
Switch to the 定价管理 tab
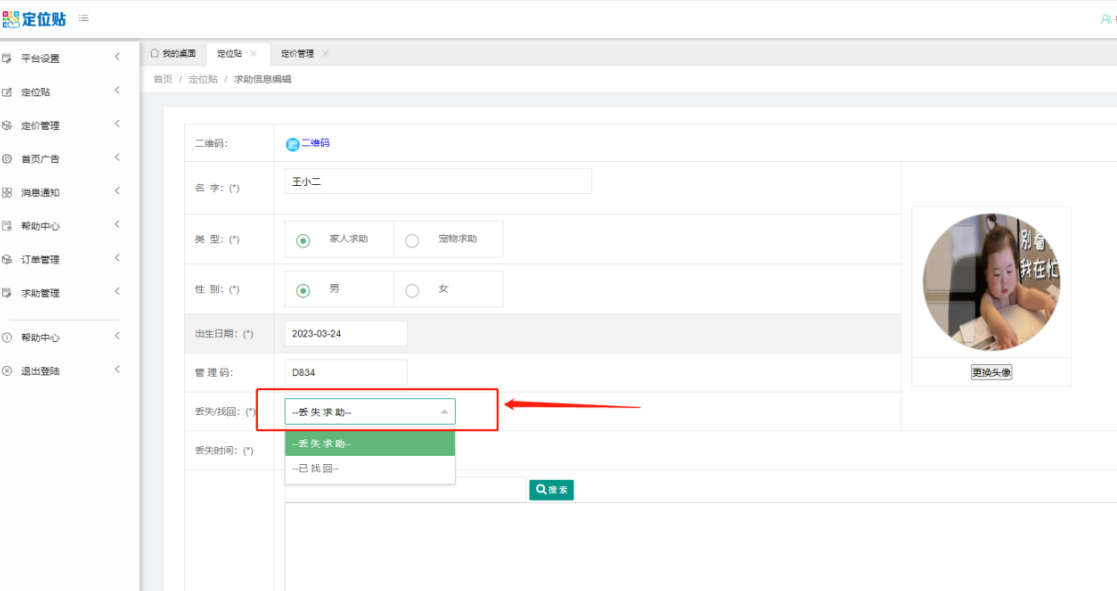click(x=297, y=54)
